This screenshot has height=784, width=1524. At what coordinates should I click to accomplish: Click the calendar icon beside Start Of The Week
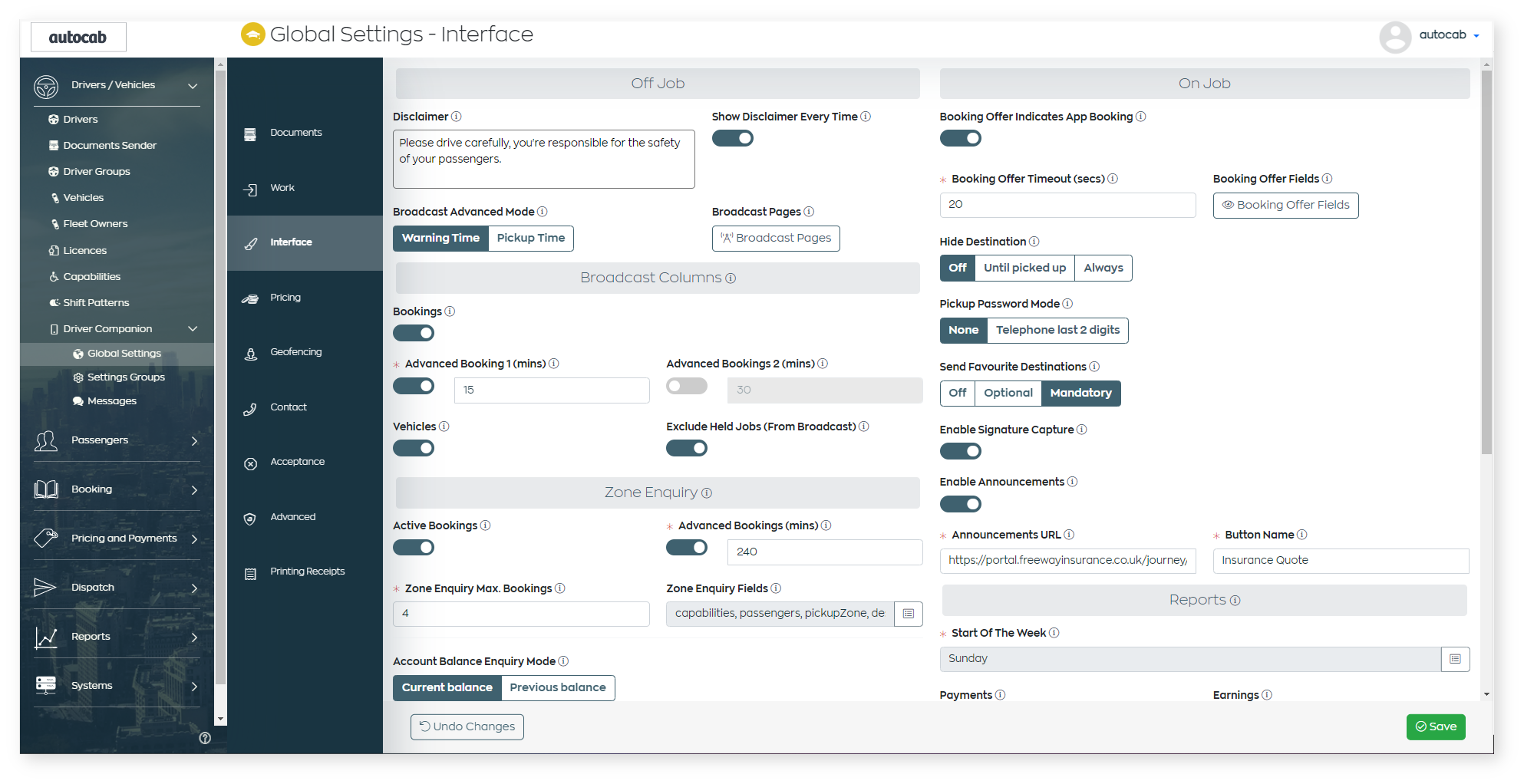point(1455,659)
